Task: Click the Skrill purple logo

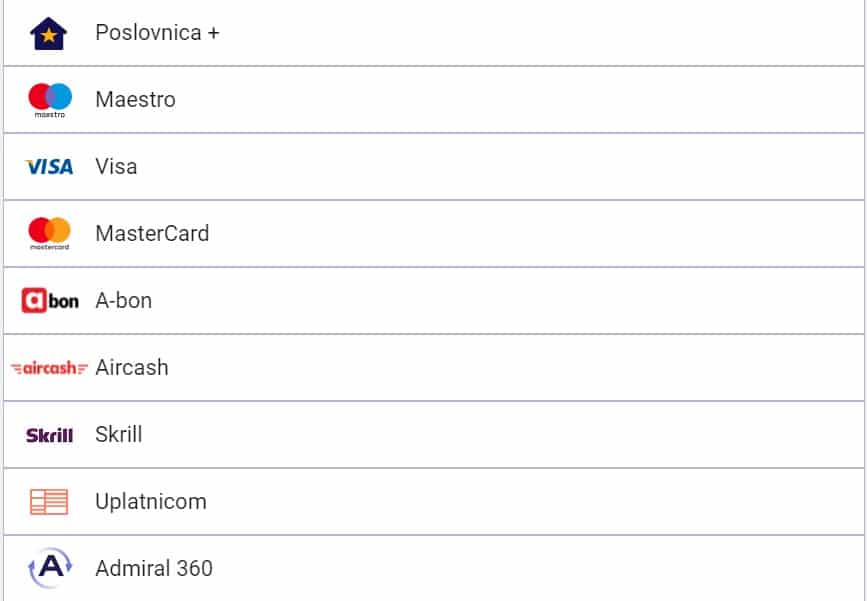Action: [49, 435]
